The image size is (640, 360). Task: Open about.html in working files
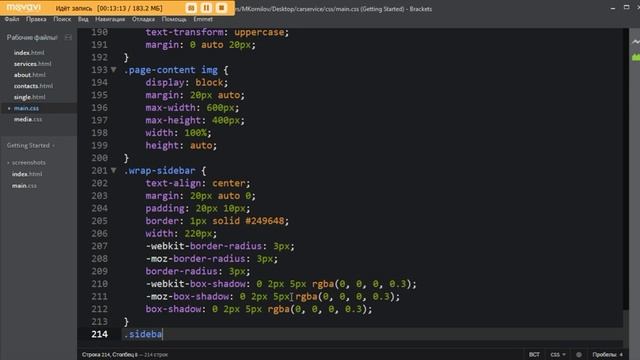coord(29,75)
